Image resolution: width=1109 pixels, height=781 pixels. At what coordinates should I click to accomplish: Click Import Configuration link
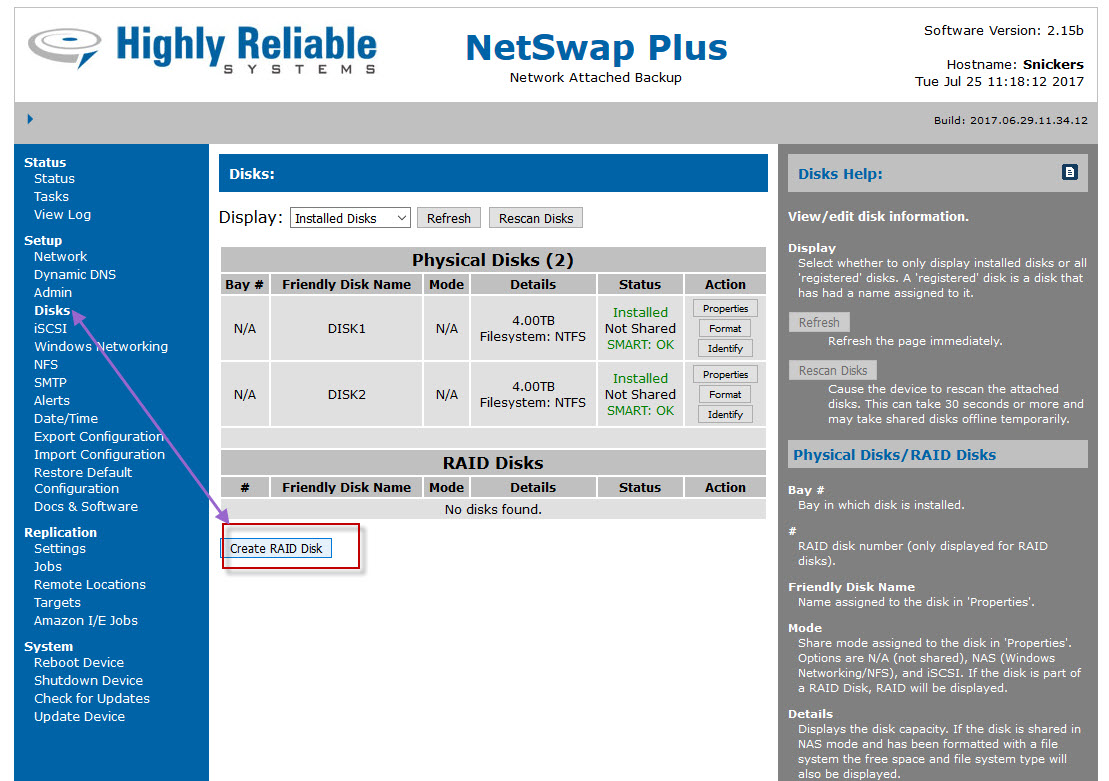[x=99, y=455]
